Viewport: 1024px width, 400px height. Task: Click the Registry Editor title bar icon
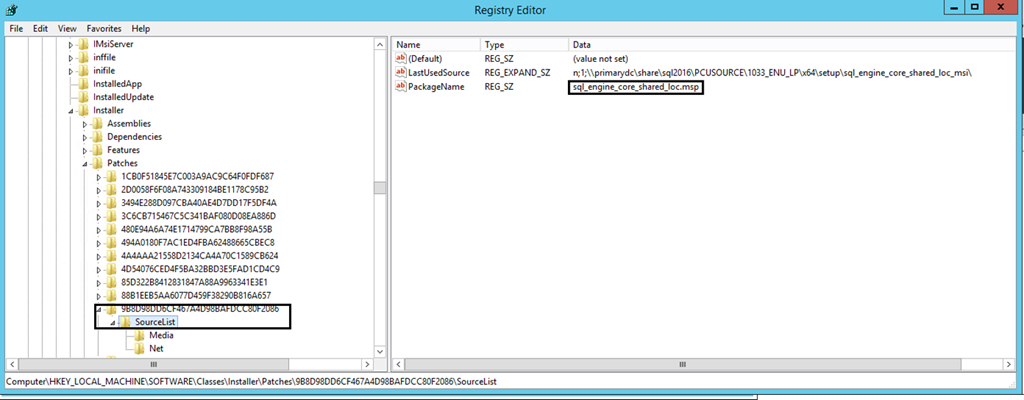point(11,10)
